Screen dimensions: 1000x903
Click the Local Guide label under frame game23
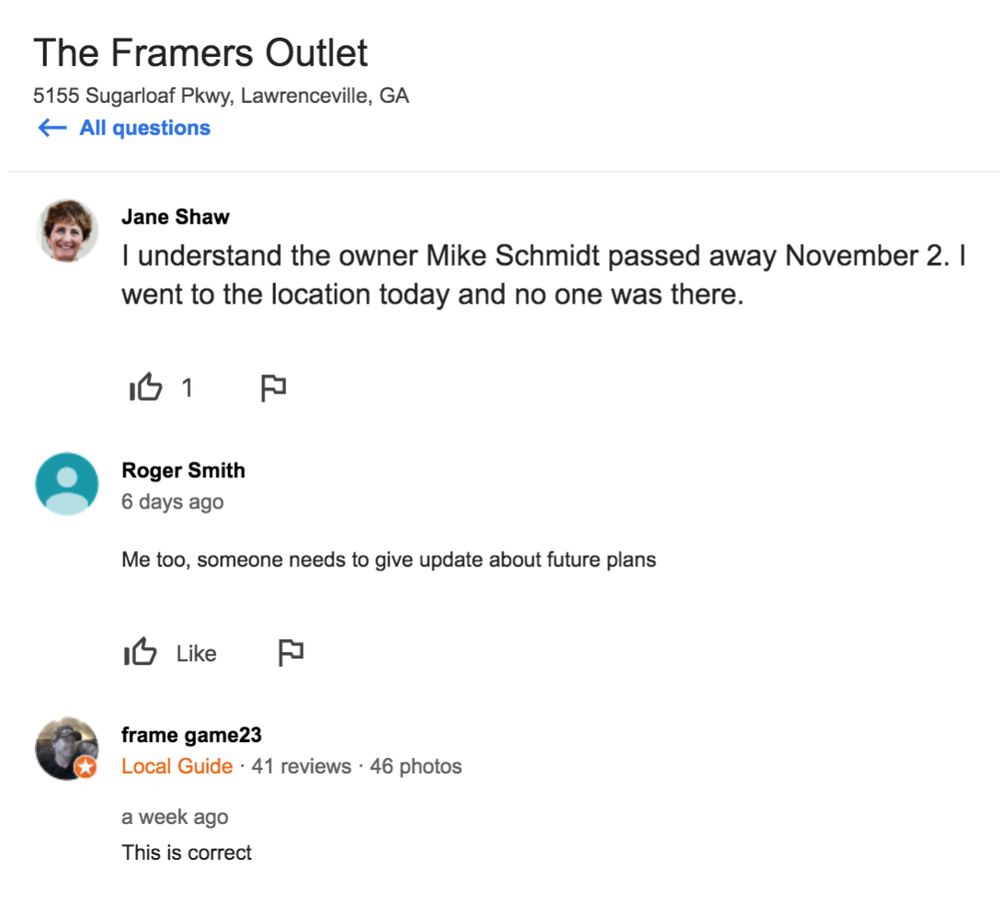click(177, 766)
